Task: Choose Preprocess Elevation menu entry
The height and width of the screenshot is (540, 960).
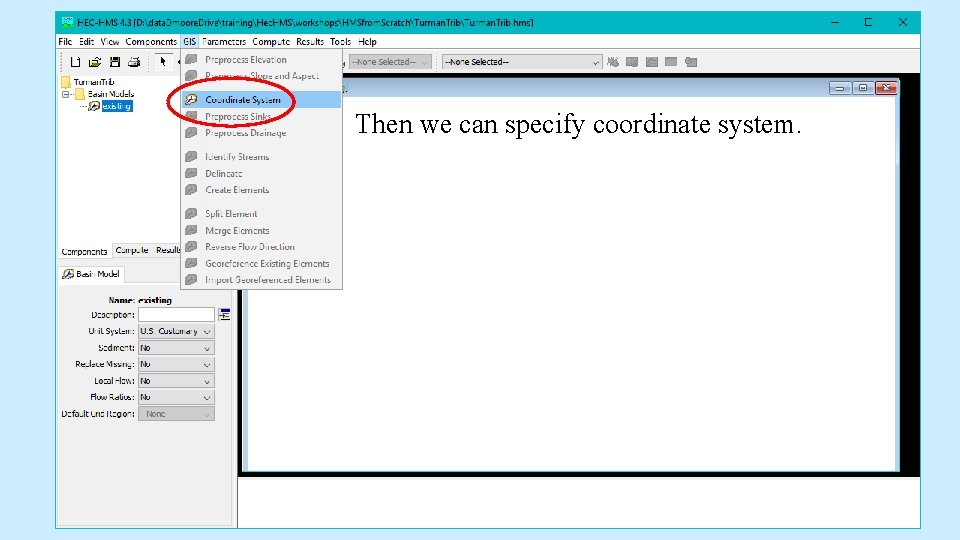Action: 261,59
